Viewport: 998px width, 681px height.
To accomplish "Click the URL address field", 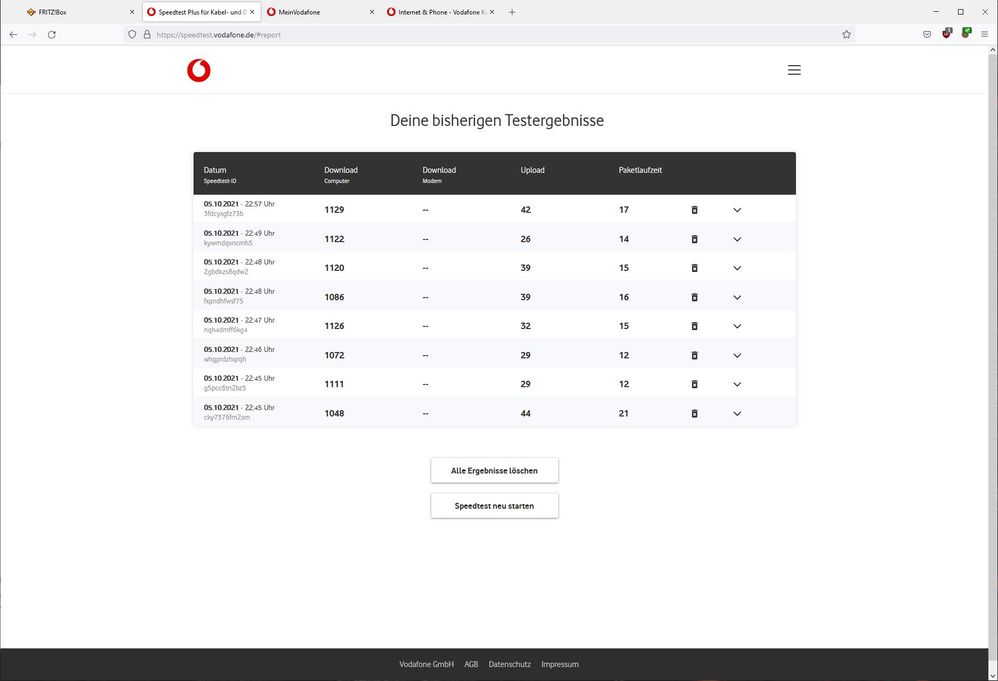I will 490,34.
